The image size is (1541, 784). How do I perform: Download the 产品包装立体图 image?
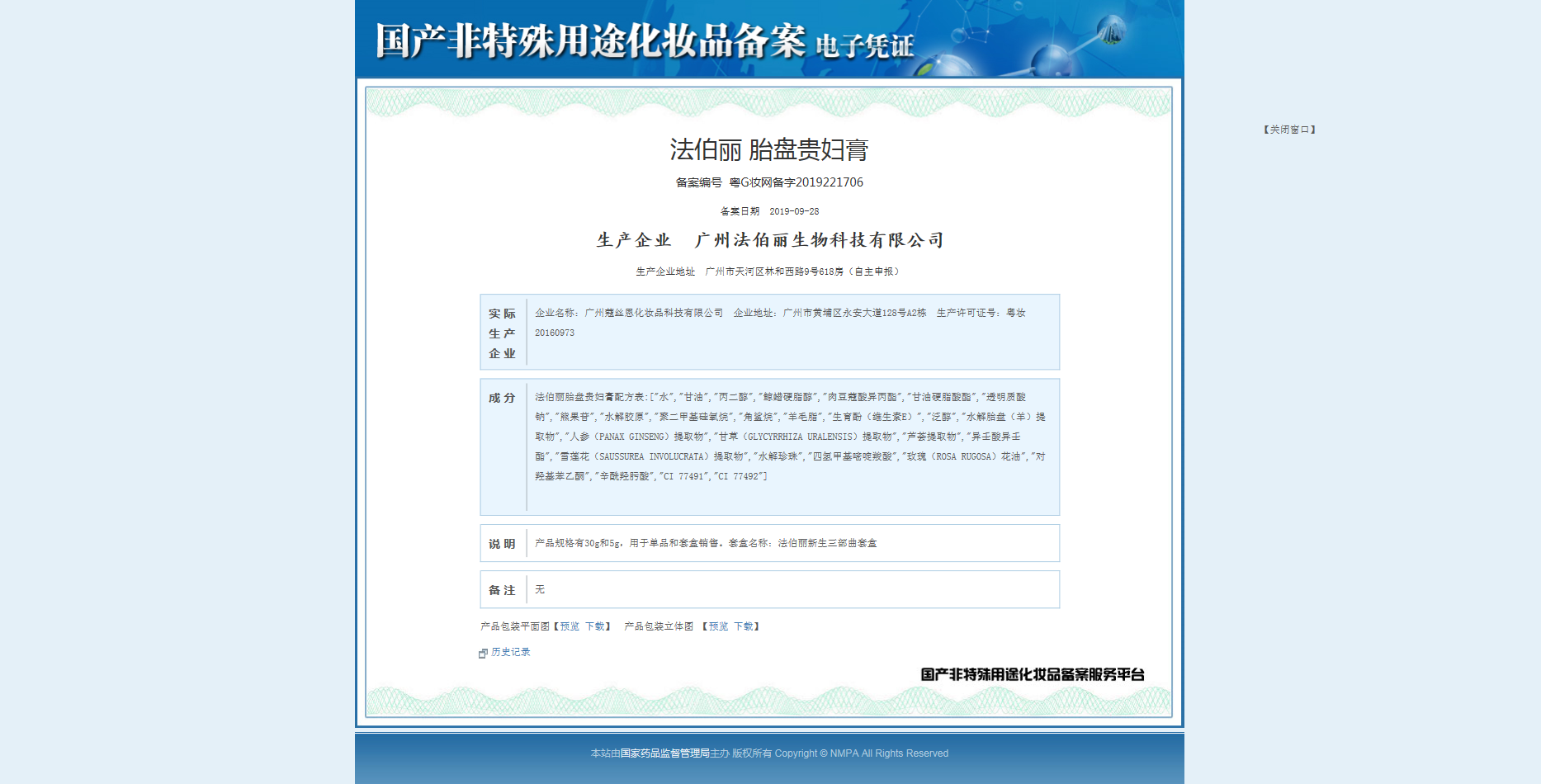744,626
